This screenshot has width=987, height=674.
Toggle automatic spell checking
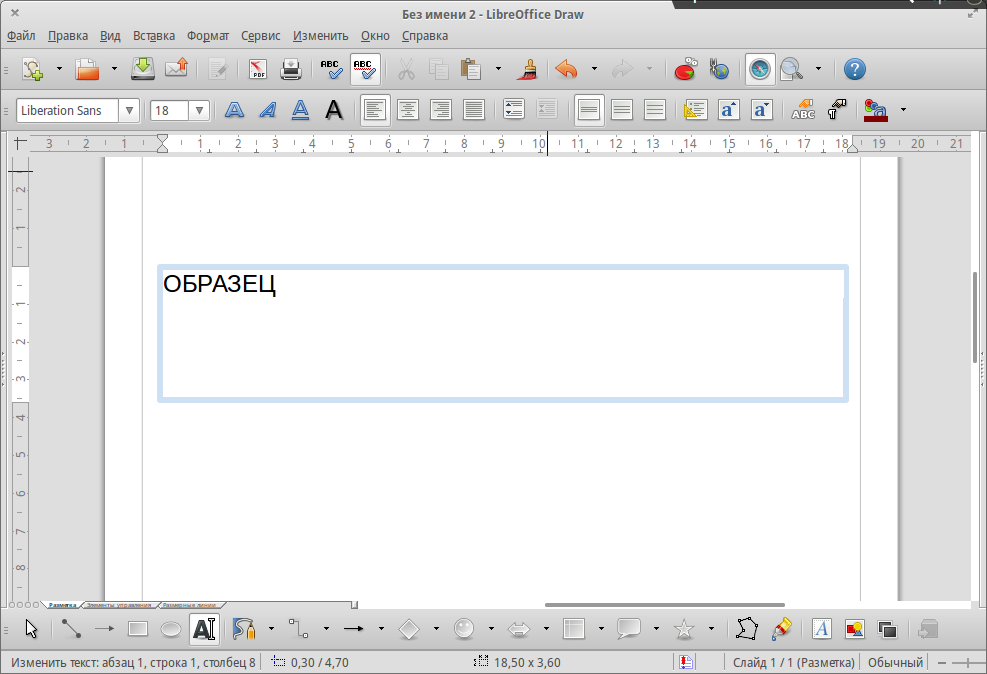(x=365, y=69)
